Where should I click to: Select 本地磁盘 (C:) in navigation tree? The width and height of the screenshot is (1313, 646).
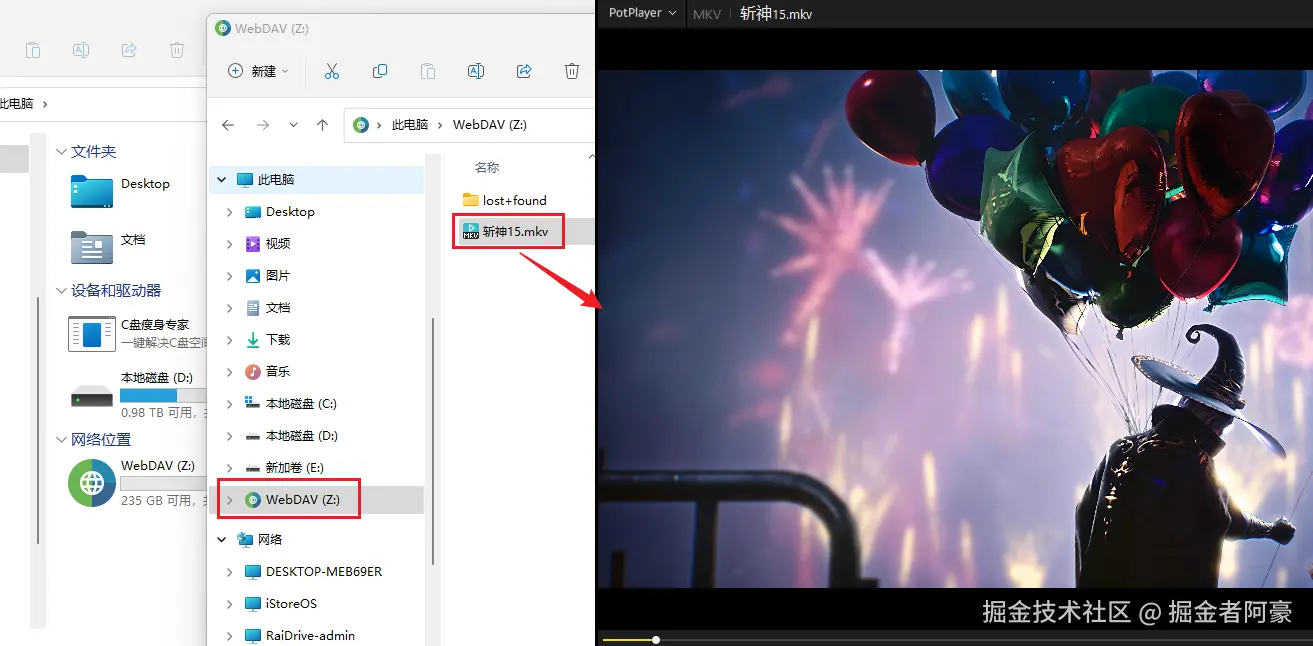(301, 404)
